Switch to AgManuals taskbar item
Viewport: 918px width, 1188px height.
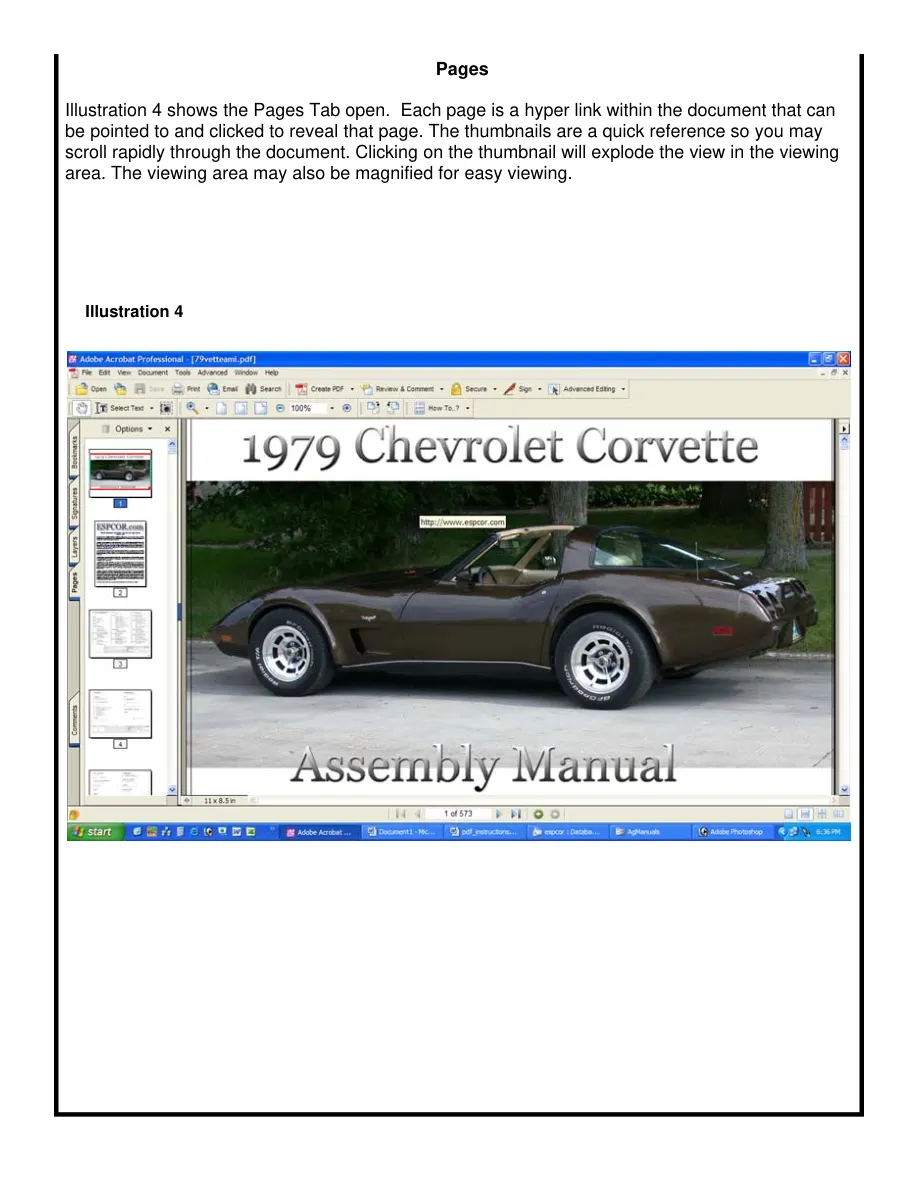(648, 832)
